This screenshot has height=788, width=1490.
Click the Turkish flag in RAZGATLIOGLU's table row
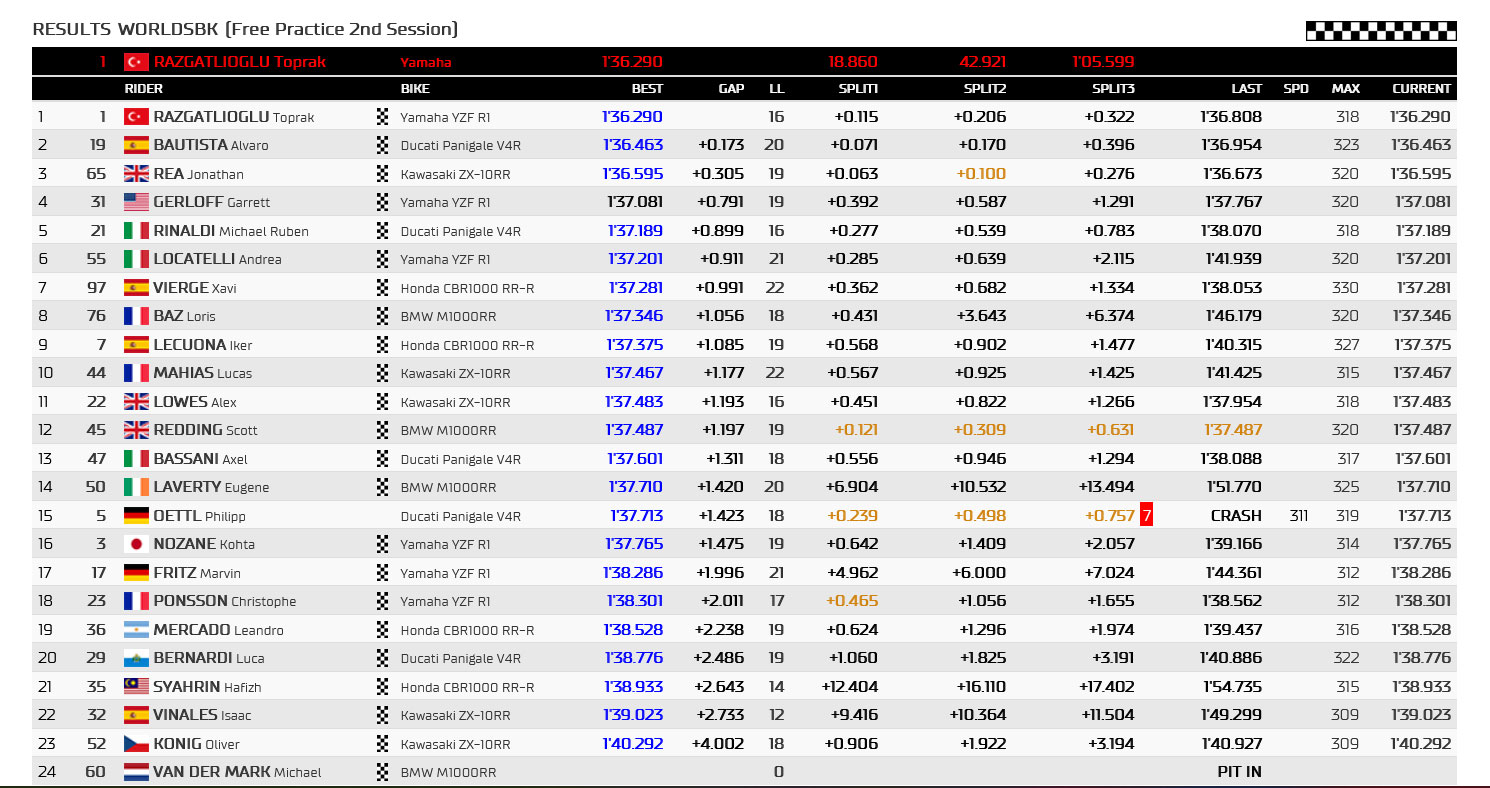click(136, 117)
